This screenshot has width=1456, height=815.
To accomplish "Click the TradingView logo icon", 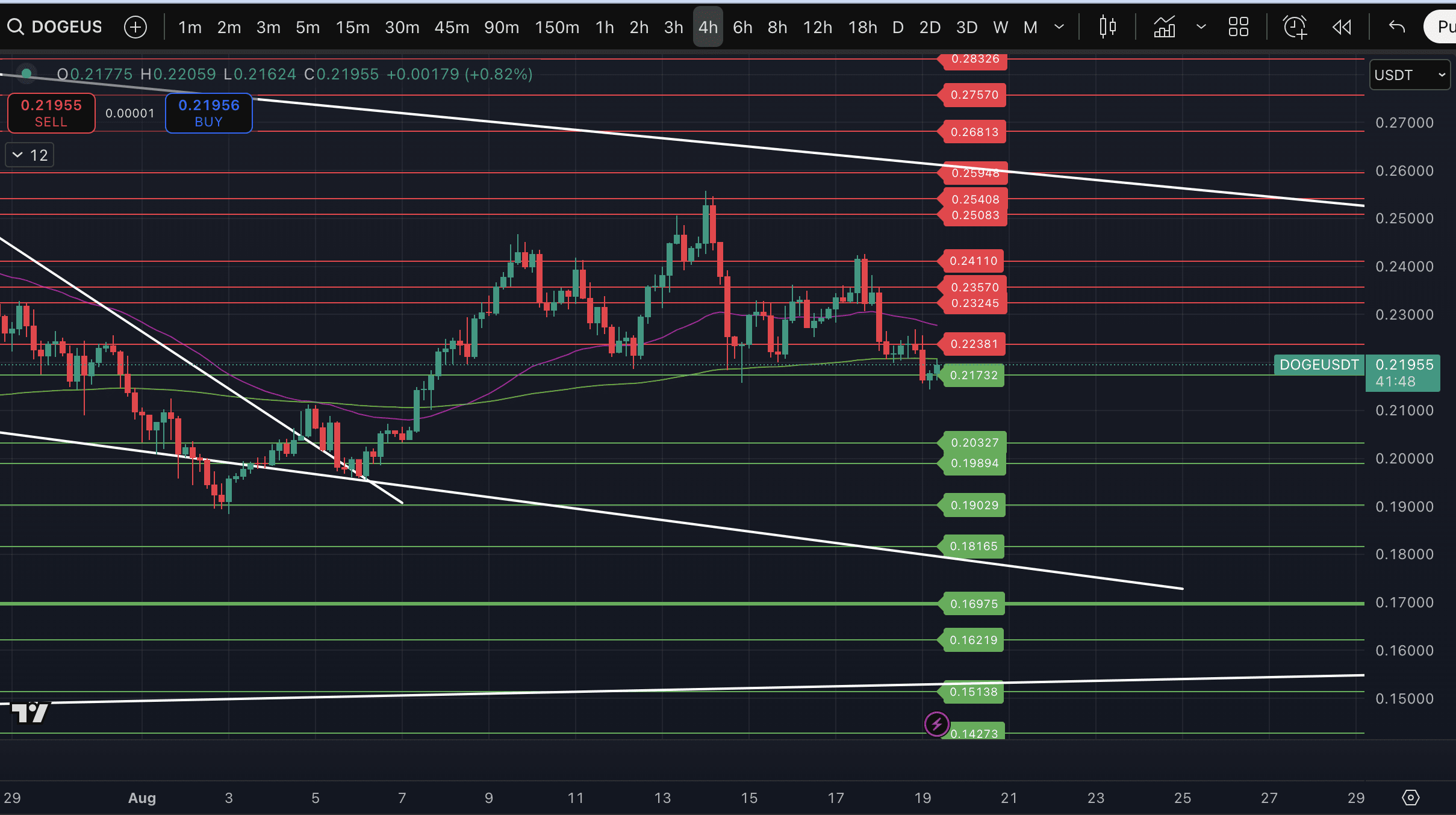I will pos(30,712).
